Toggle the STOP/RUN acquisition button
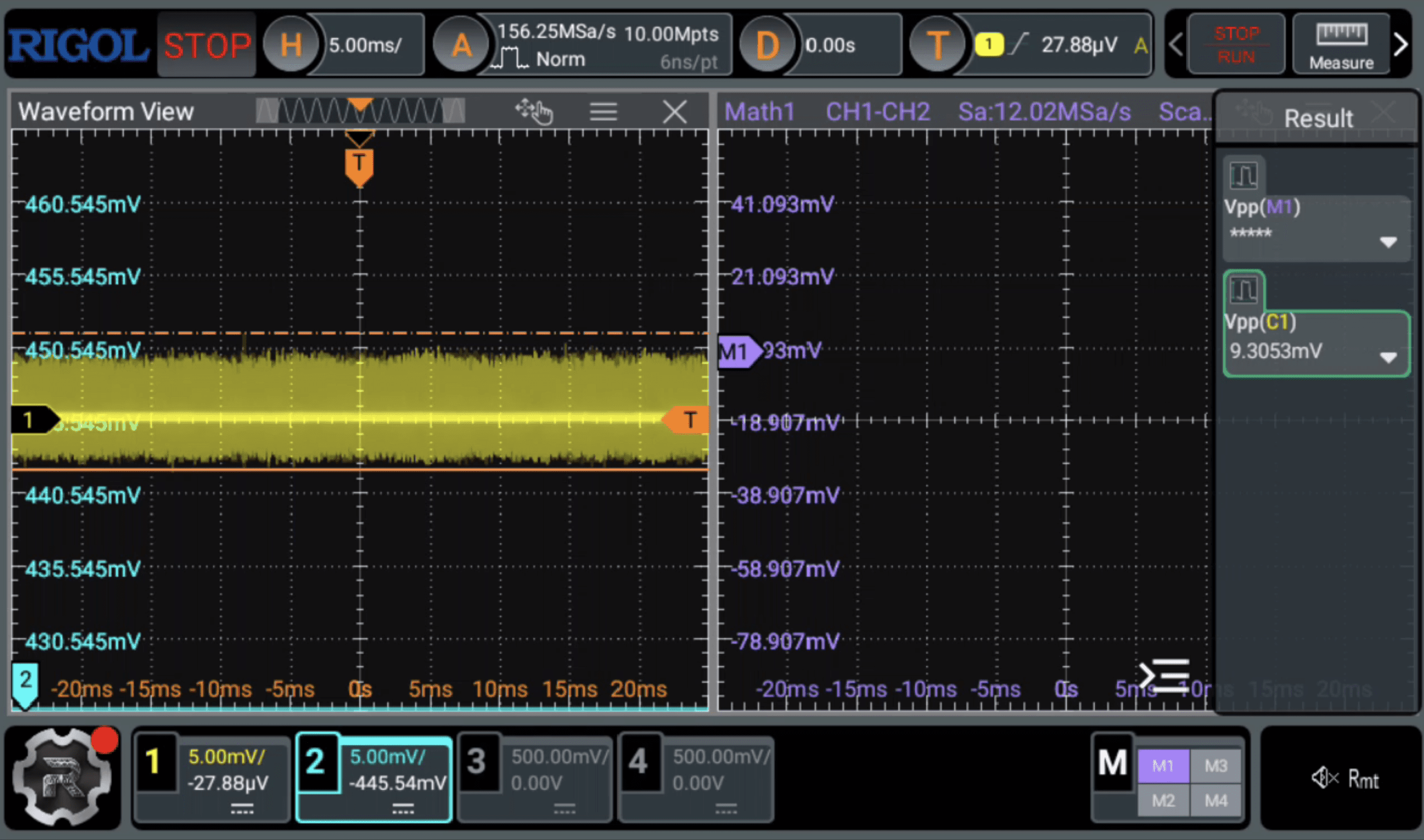This screenshot has height=840, width=1424. tap(1237, 45)
